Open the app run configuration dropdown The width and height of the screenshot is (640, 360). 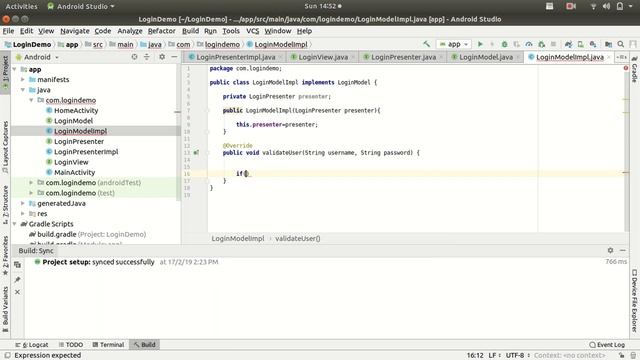[454, 44]
